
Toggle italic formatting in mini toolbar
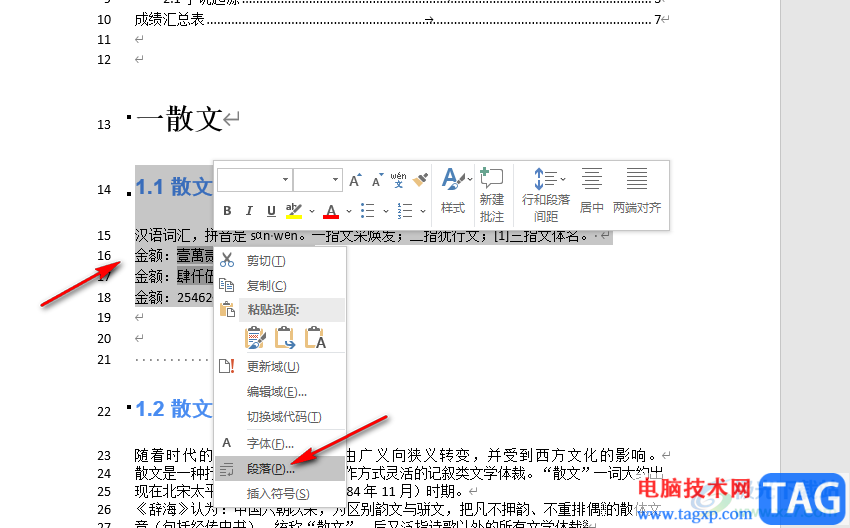pos(249,210)
